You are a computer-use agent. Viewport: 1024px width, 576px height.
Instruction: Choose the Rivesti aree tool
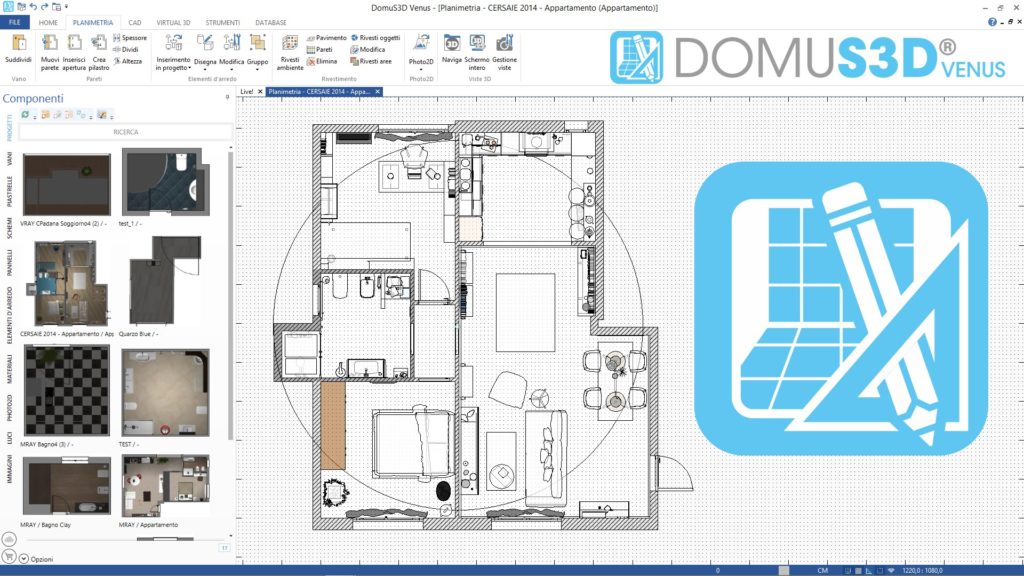tap(371, 61)
